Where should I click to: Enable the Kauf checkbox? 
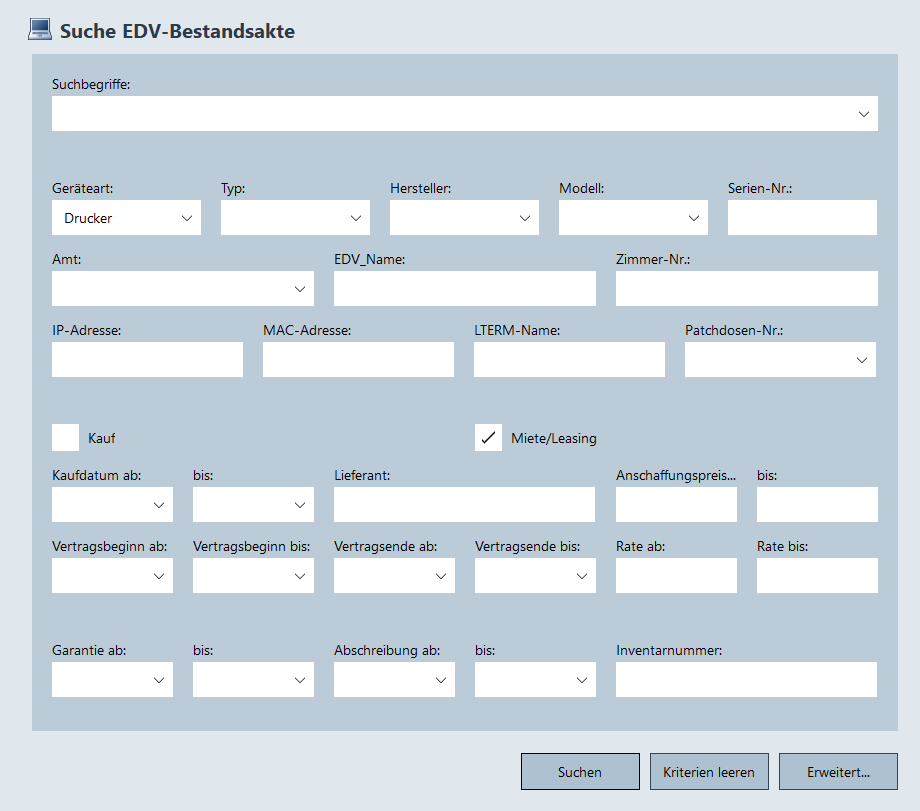pos(66,437)
